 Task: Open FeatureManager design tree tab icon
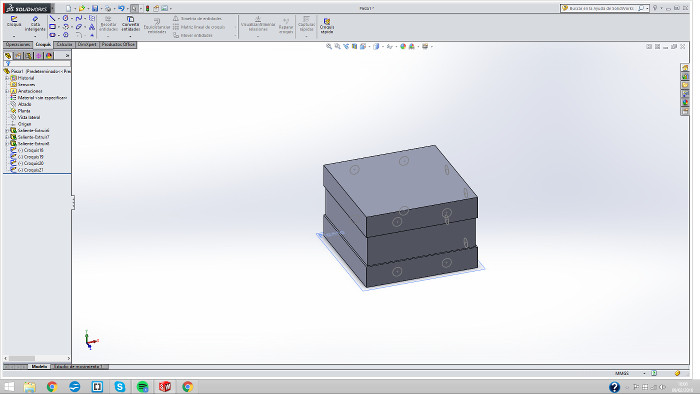[8, 56]
